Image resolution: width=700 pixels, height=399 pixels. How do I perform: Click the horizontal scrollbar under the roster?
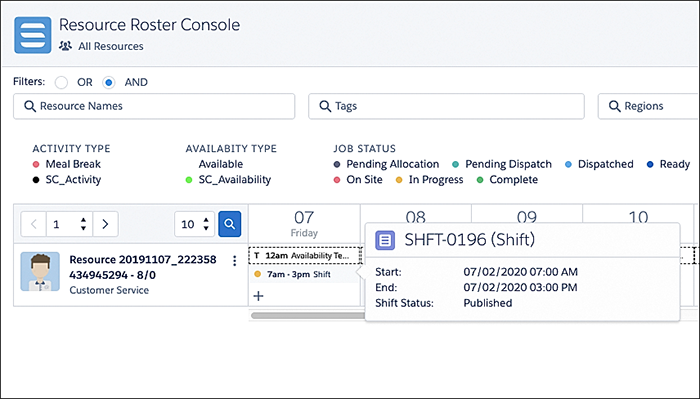[308, 316]
